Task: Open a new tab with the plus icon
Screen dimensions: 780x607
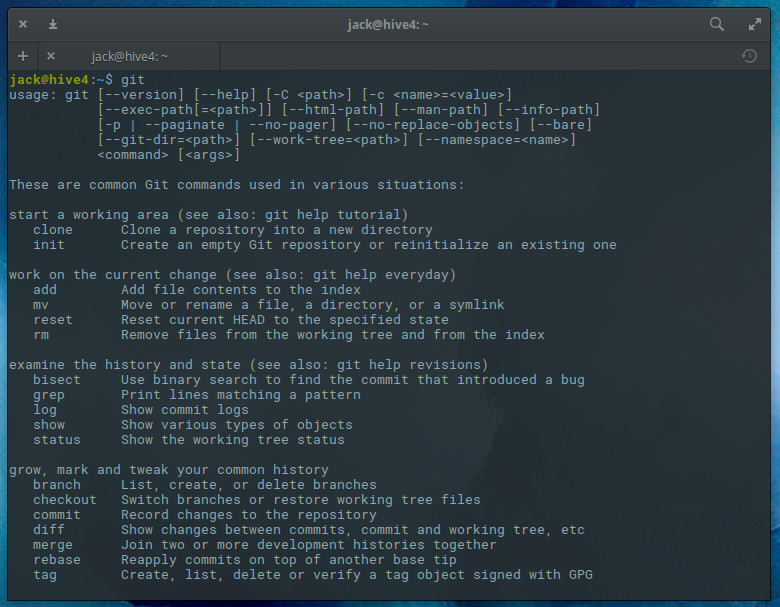Action: point(23,56)
